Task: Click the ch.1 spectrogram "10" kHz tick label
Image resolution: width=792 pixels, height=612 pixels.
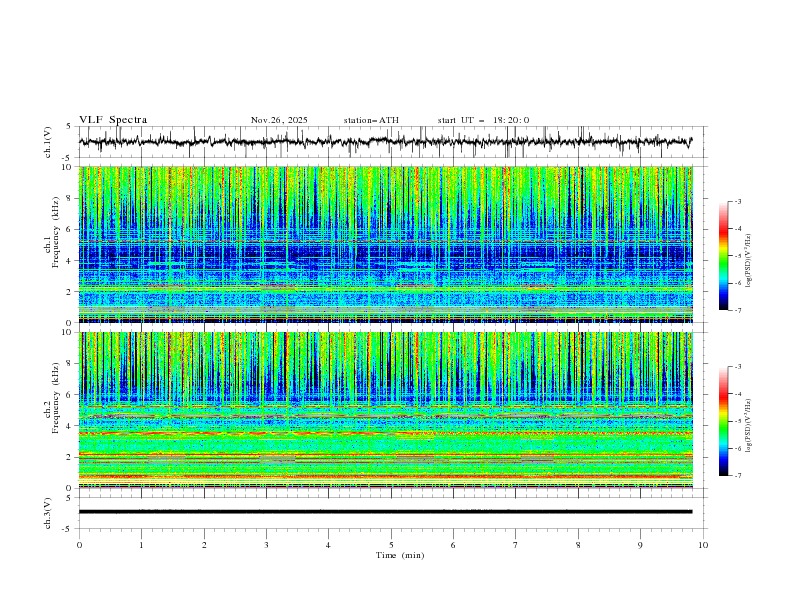Action: click(69, 167)
